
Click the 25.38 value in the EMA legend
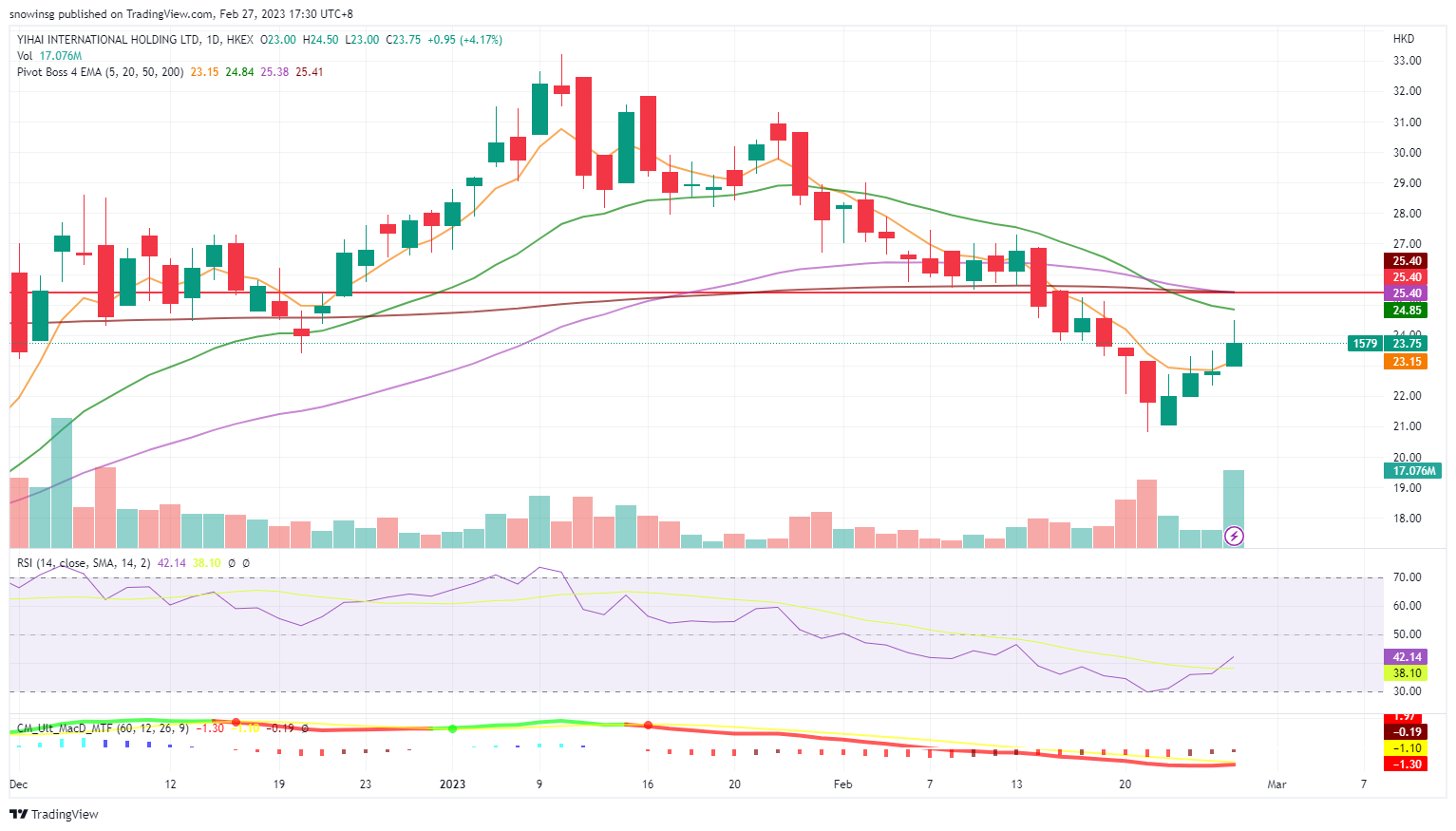274,72
